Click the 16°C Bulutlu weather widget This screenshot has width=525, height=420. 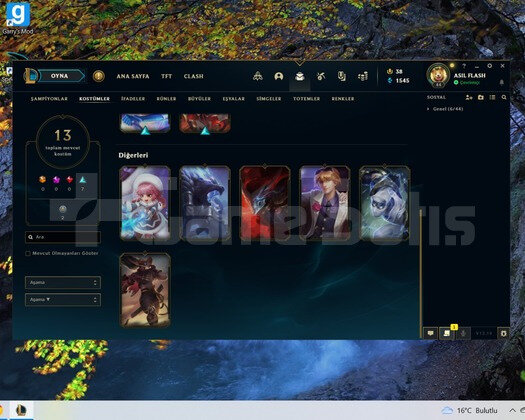[469, 410]
